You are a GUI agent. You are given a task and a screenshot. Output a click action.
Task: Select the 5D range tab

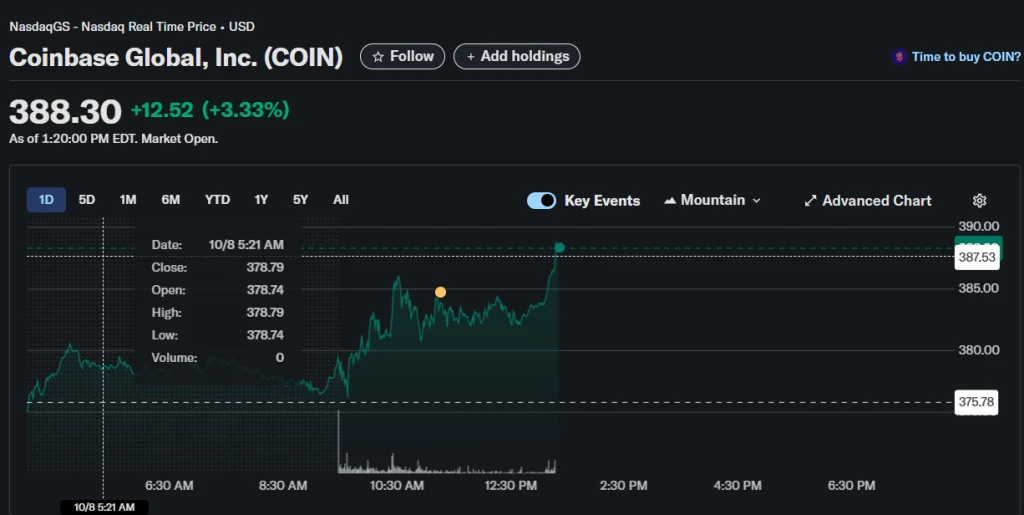coord(87,200)
